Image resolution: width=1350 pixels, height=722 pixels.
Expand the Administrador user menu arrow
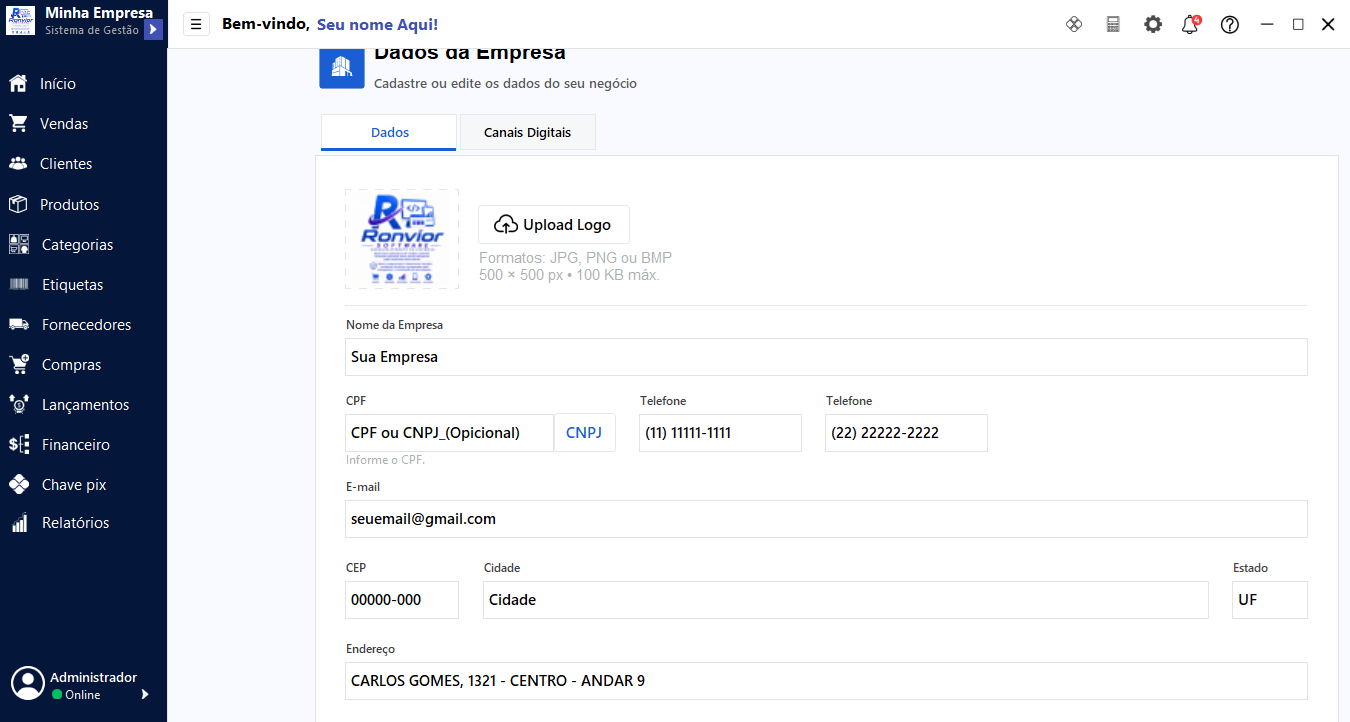point(145,694)
